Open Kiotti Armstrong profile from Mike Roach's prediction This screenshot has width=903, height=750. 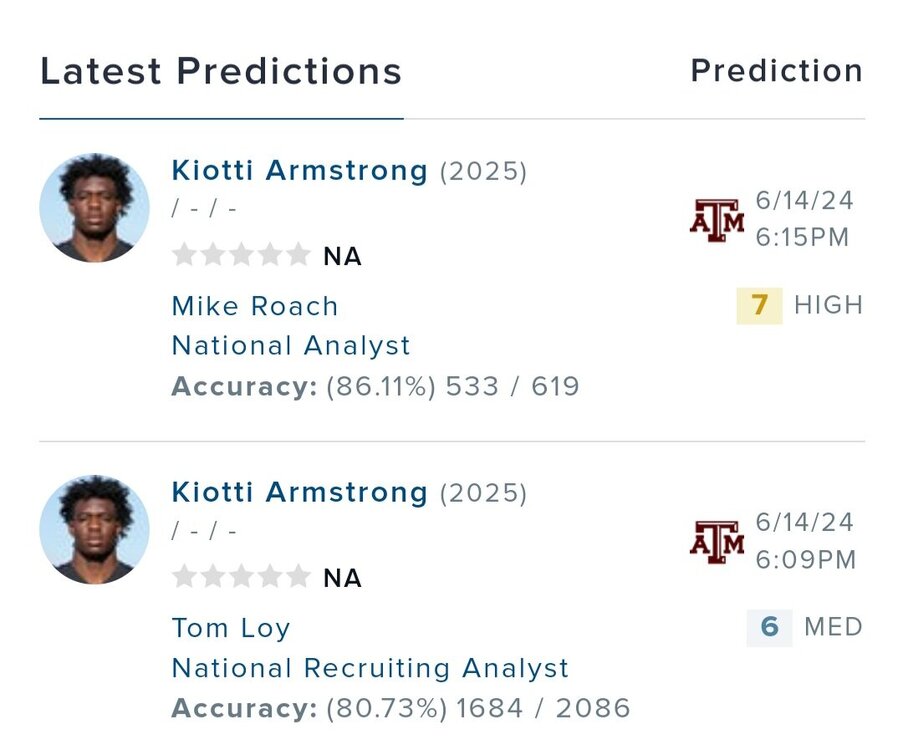(x=299, y=171)
